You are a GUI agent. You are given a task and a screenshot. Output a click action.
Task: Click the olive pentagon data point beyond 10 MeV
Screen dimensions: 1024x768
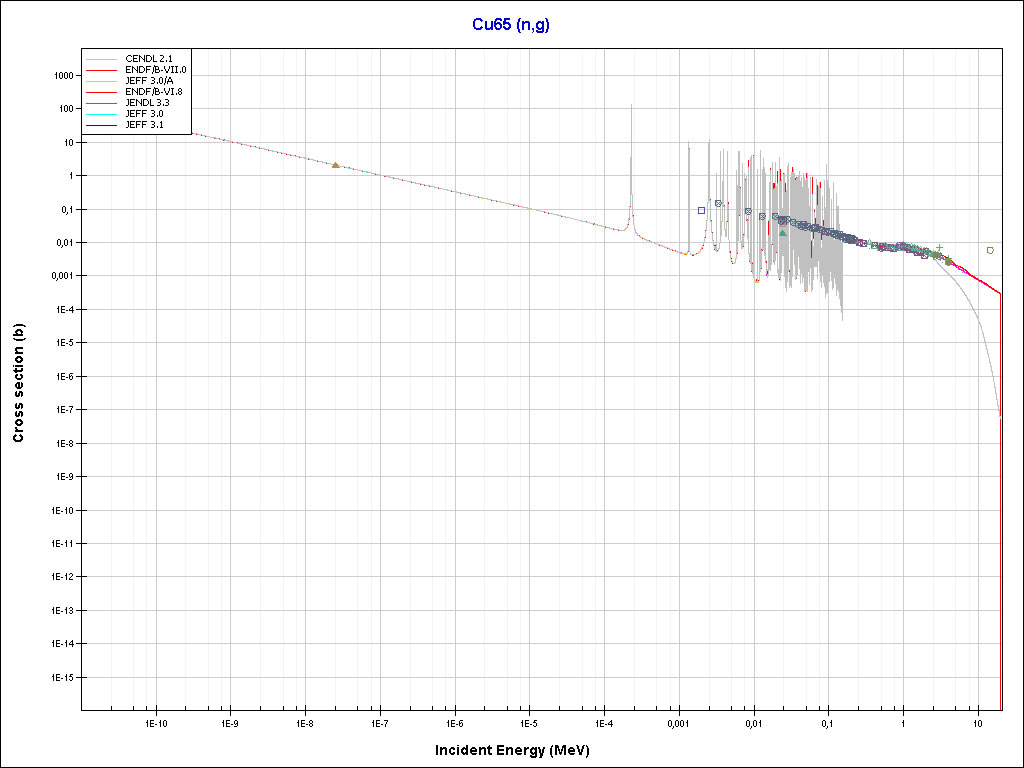pyautogui.click(x=990, y=250)
